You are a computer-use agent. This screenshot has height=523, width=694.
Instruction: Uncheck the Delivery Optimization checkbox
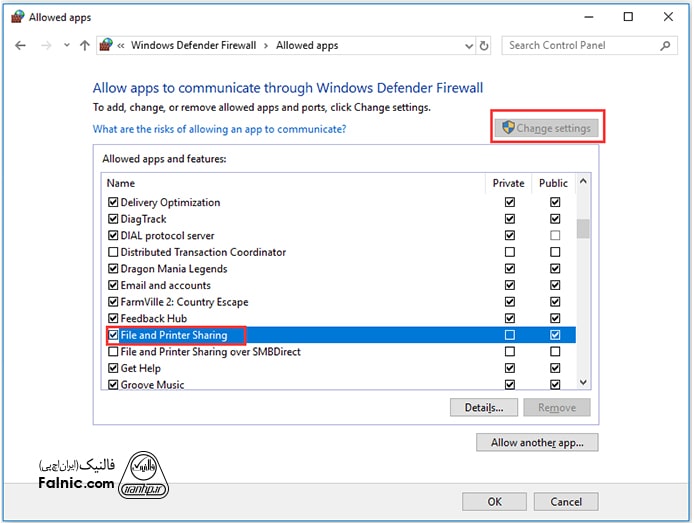point(113,203)
